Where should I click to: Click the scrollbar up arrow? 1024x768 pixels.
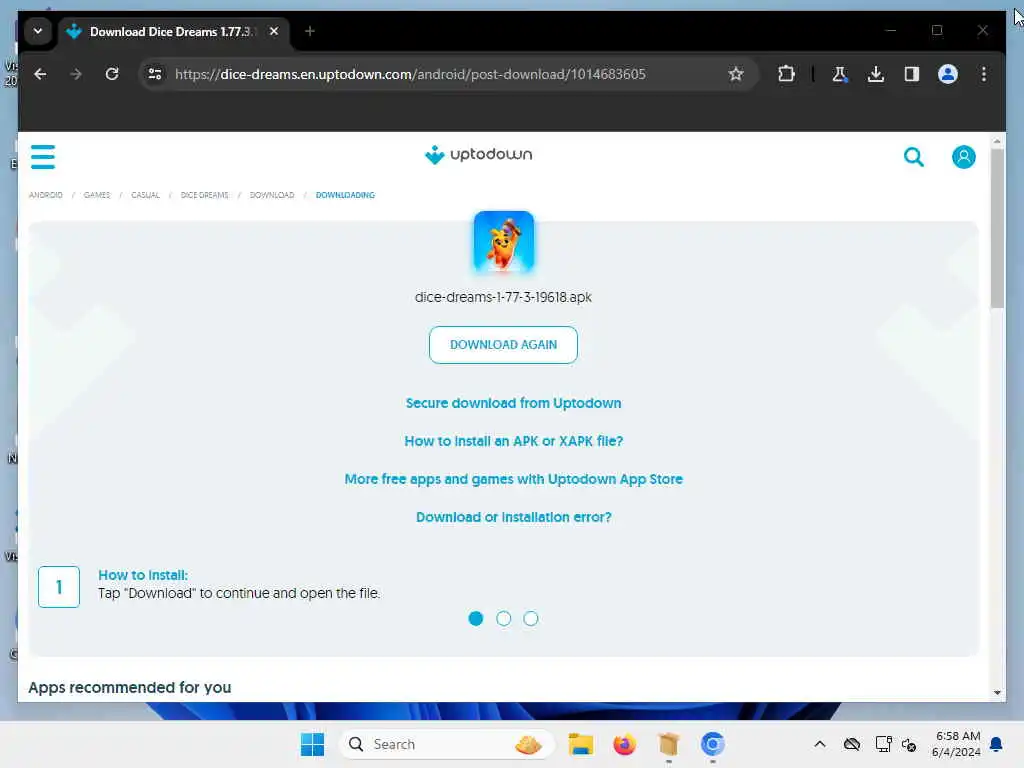coord(997,141)
